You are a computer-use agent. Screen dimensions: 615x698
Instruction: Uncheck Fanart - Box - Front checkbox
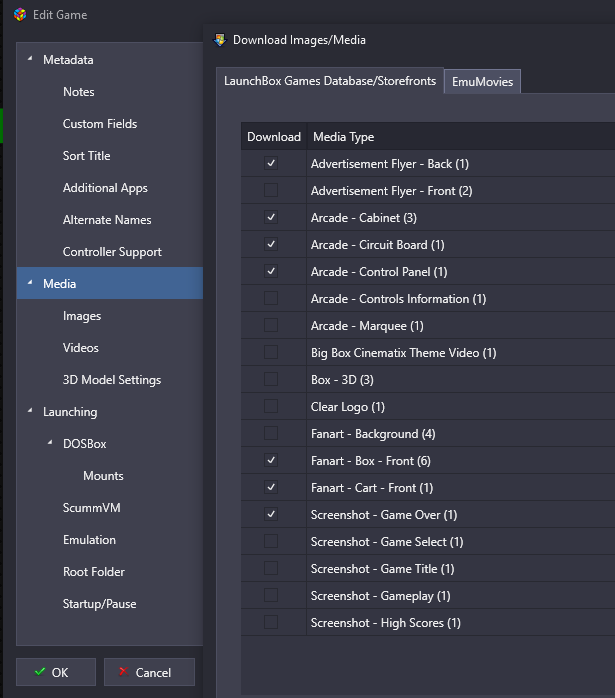(x=271, y=460)
